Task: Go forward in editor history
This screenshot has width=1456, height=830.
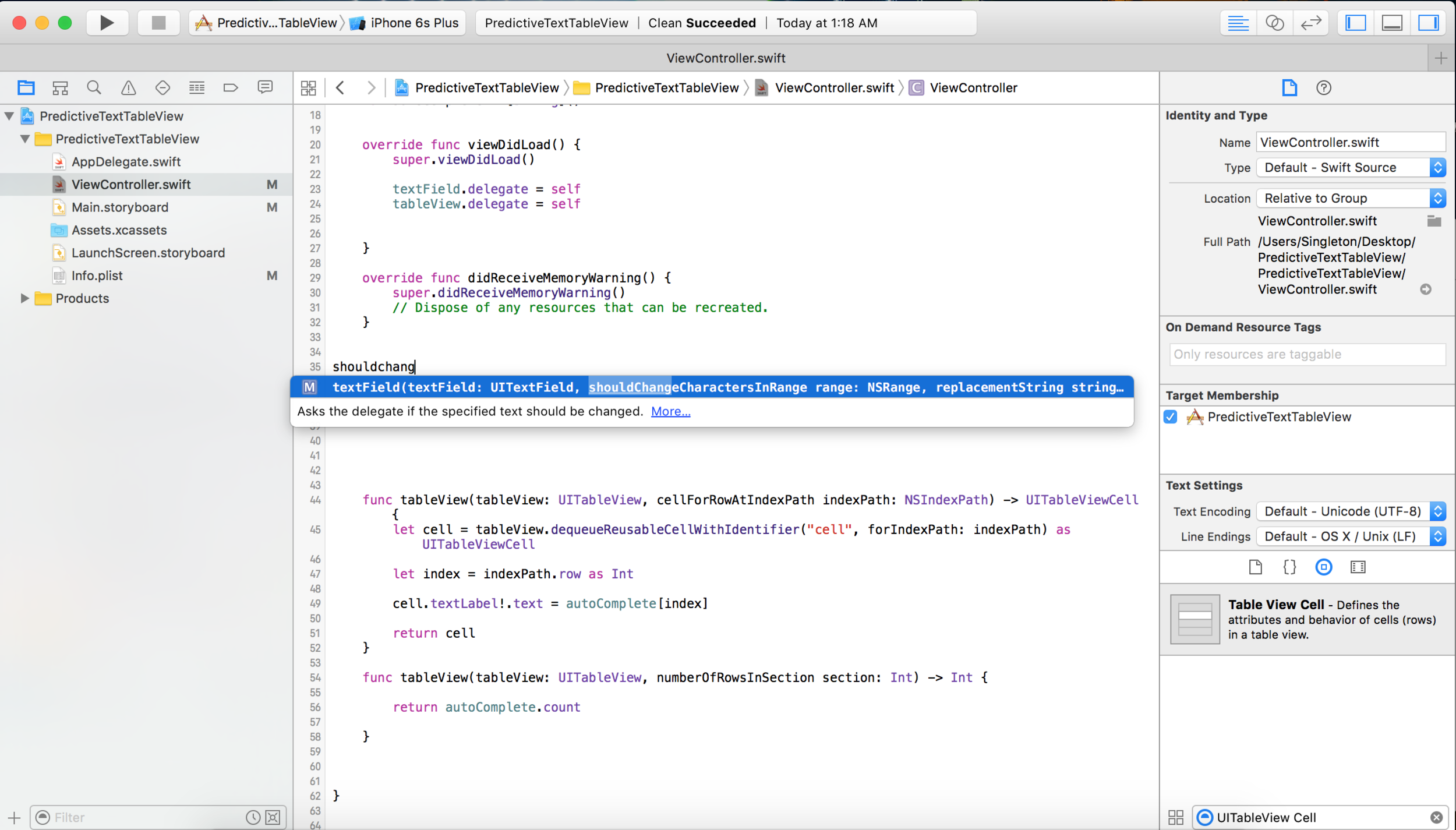Action: pos(371,88)
